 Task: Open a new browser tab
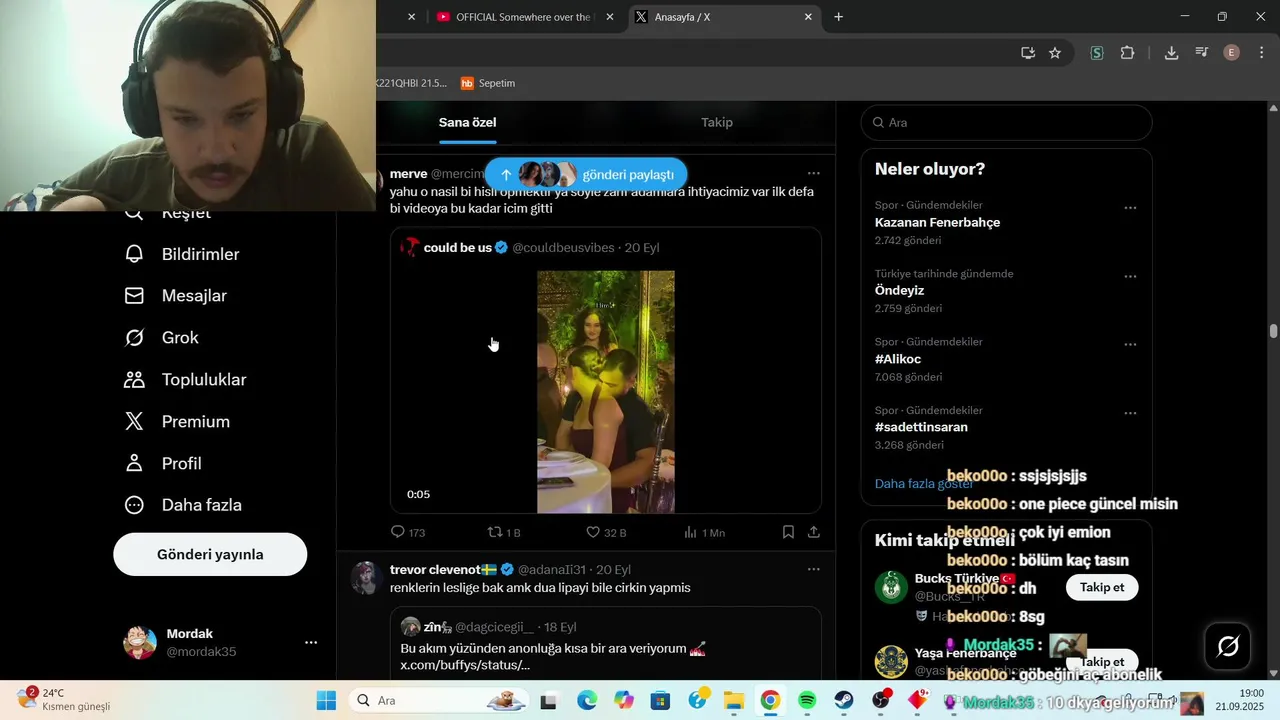[838, 17]
